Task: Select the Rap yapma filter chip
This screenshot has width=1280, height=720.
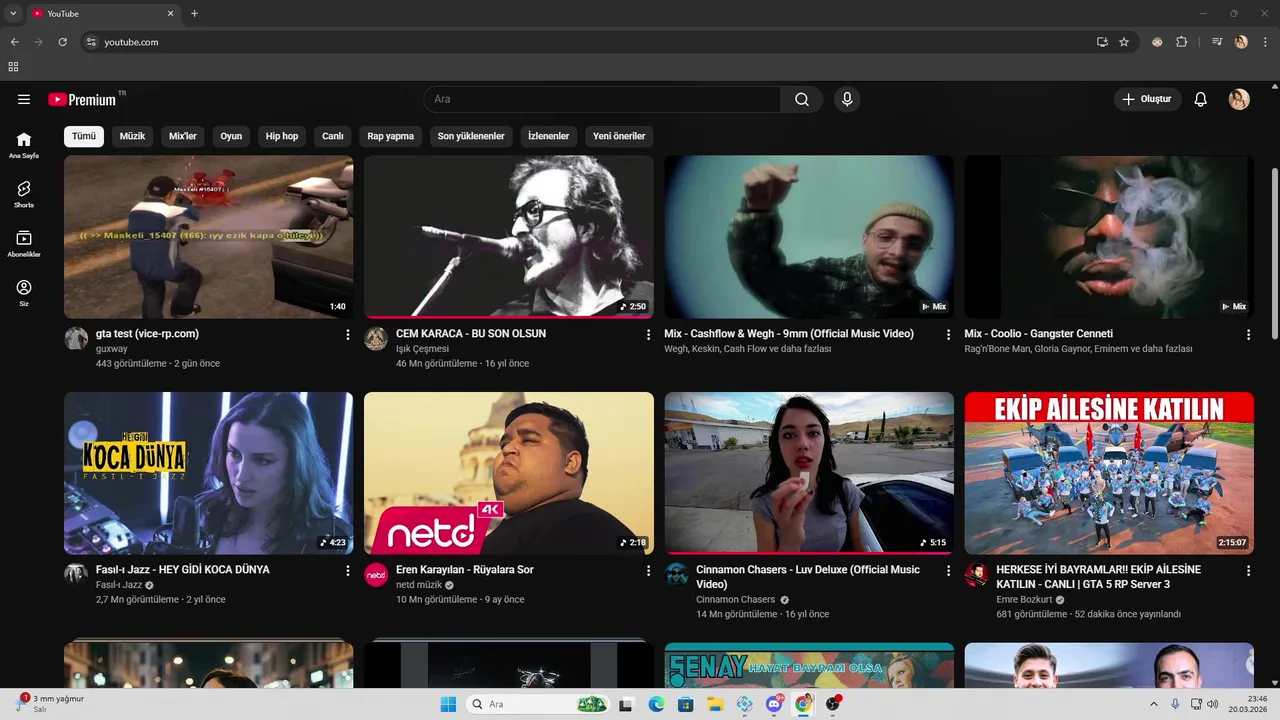Action: 390,136
